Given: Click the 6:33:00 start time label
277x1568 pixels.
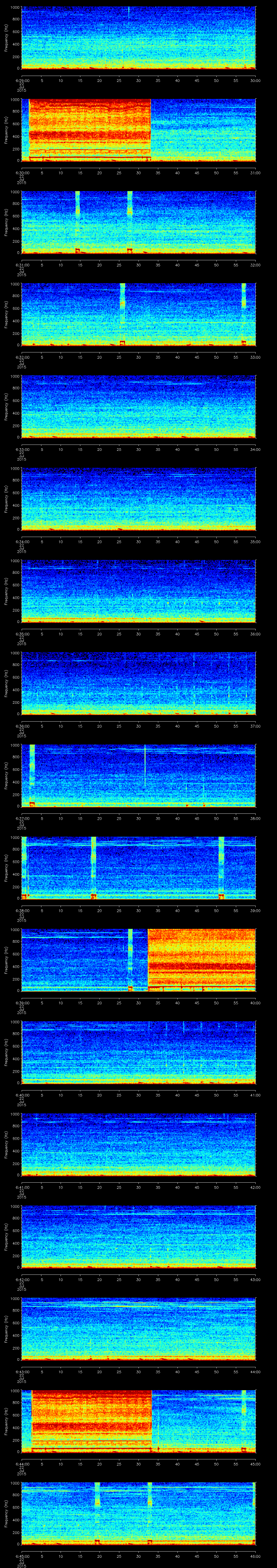Looking at the screenshot, I should 21,449.
